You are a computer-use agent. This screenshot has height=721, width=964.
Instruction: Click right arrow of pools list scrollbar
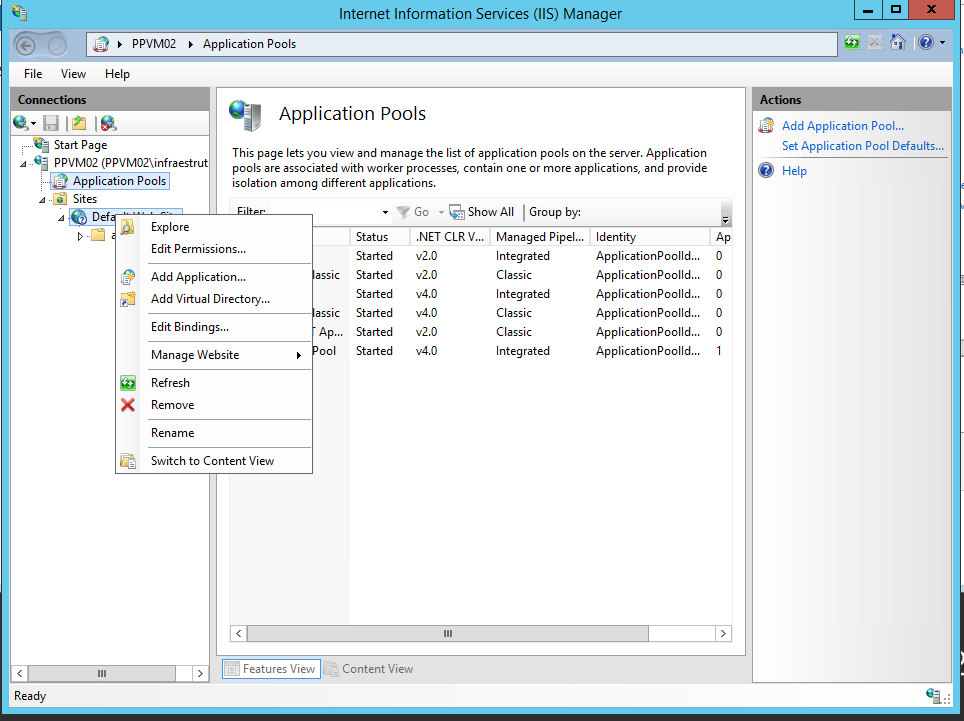[724, 634]
